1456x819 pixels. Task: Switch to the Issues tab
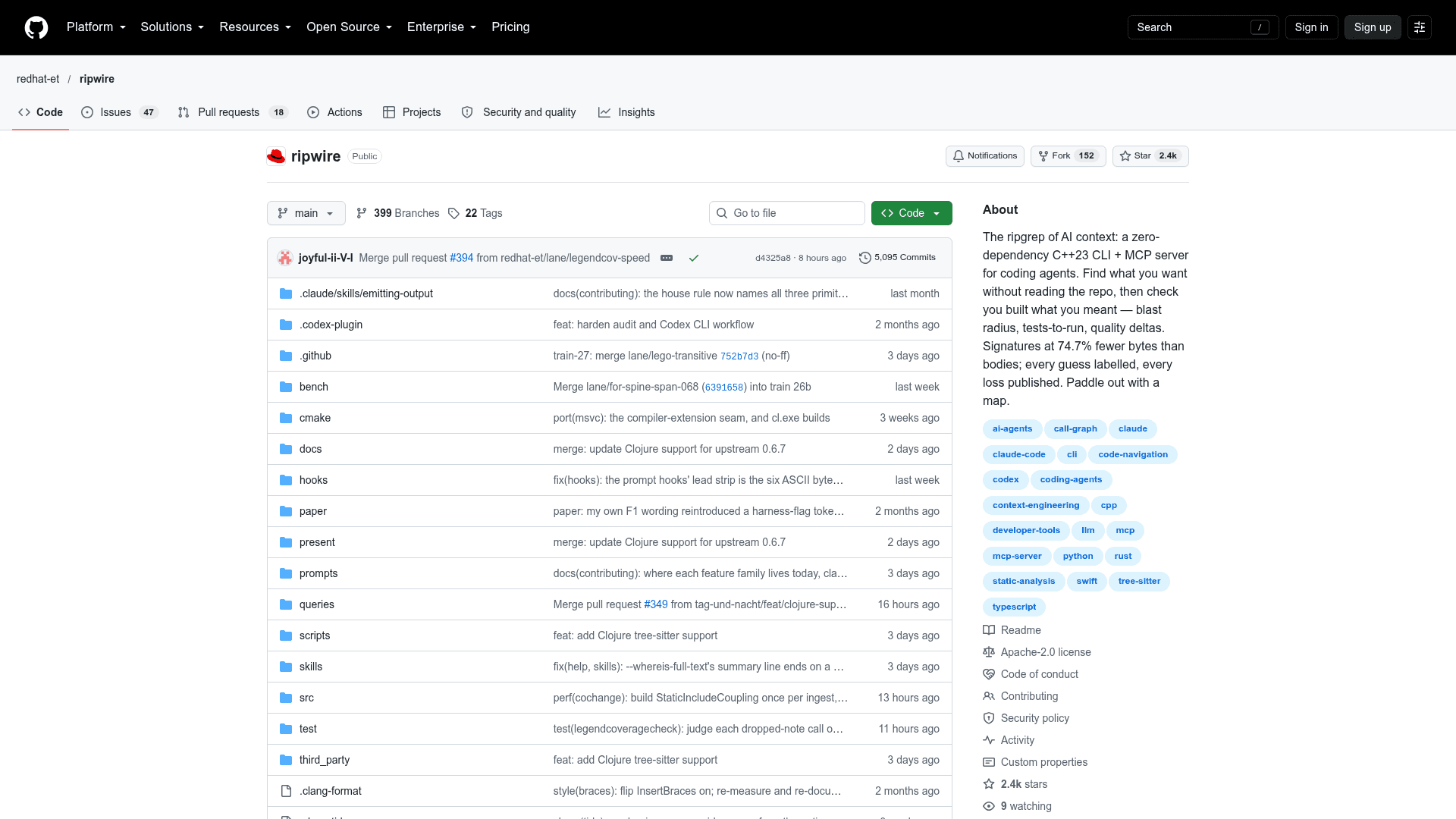[119, 112]
